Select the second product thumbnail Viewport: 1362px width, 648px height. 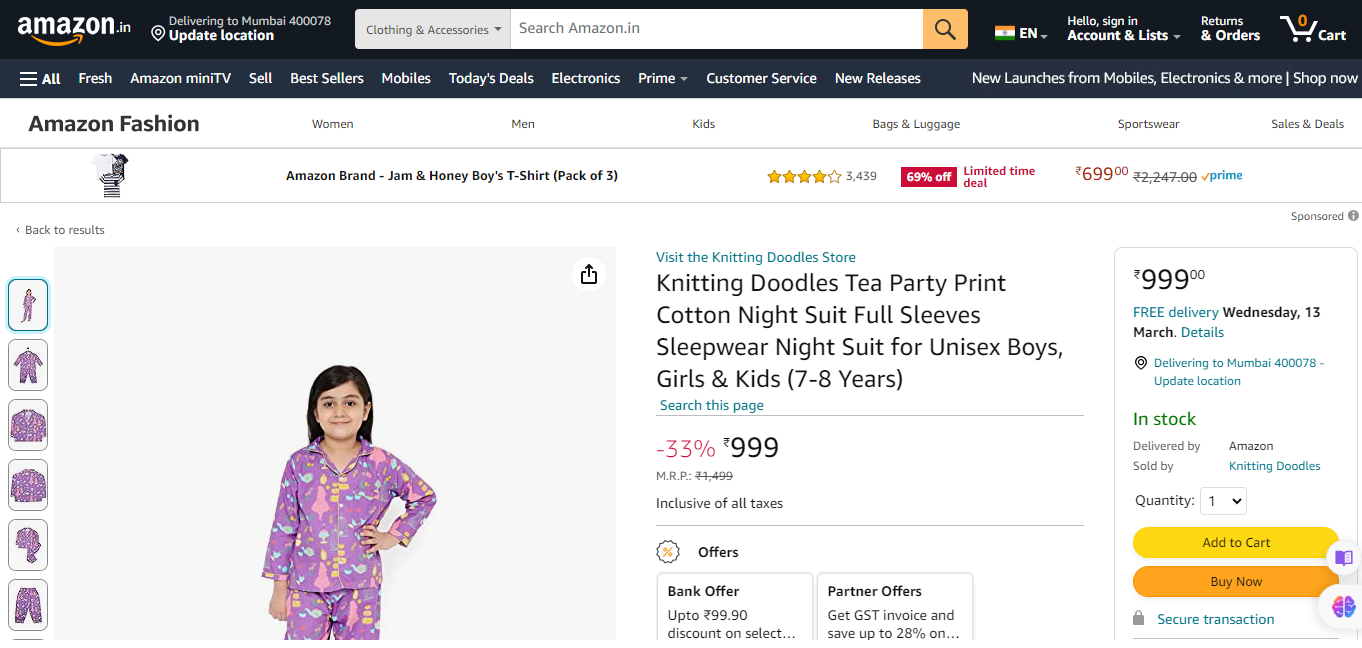(x=28, y=365)
